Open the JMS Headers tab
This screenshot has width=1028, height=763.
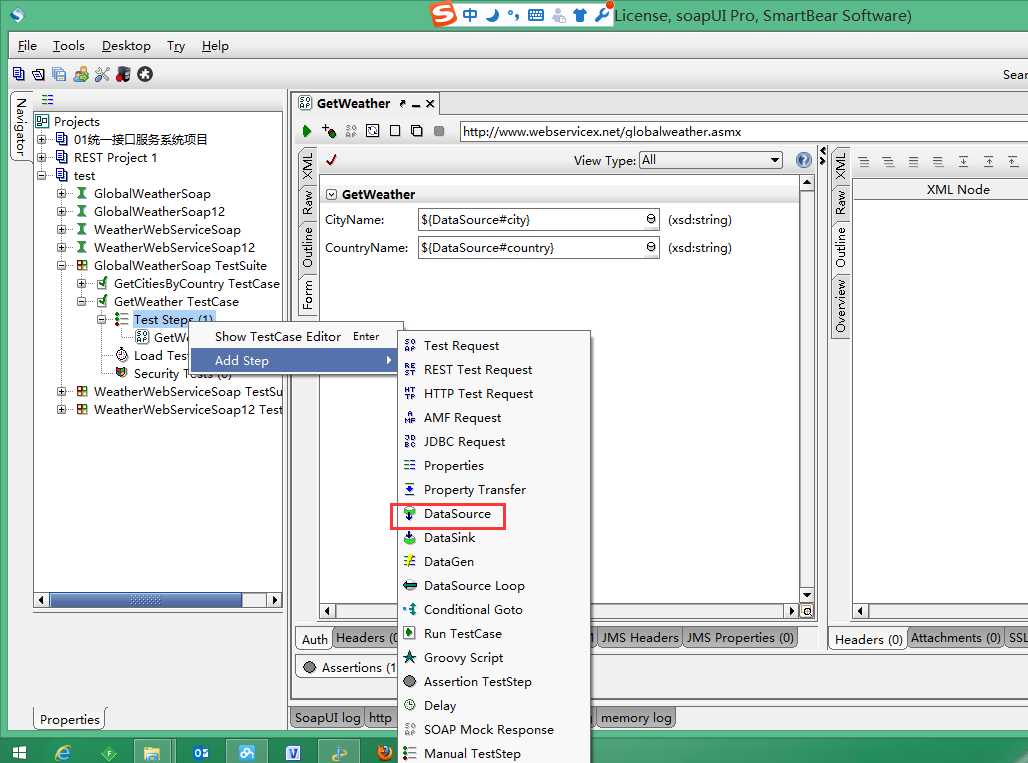[x=640, y=638]
